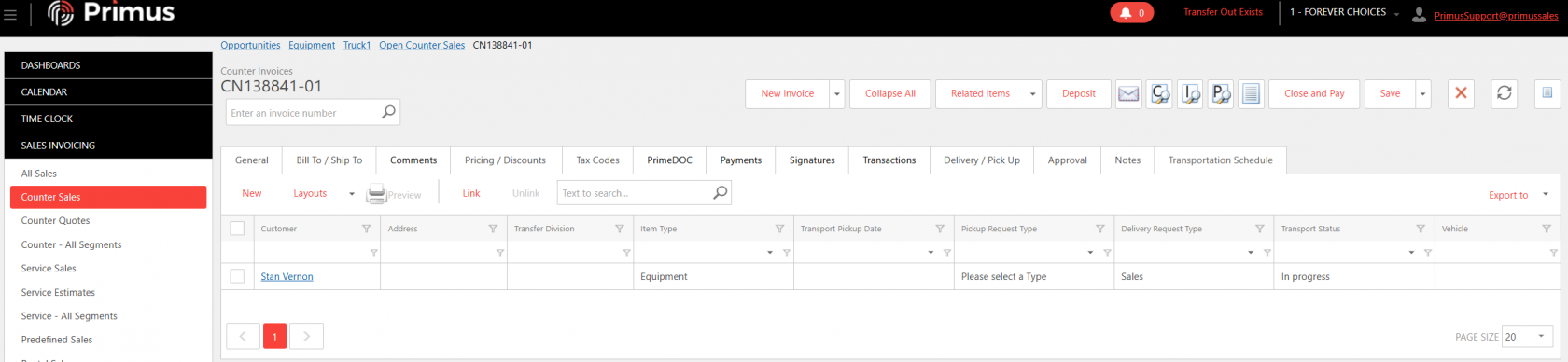Switch to the Bill To / Ship To tab

tap(329, 160)
